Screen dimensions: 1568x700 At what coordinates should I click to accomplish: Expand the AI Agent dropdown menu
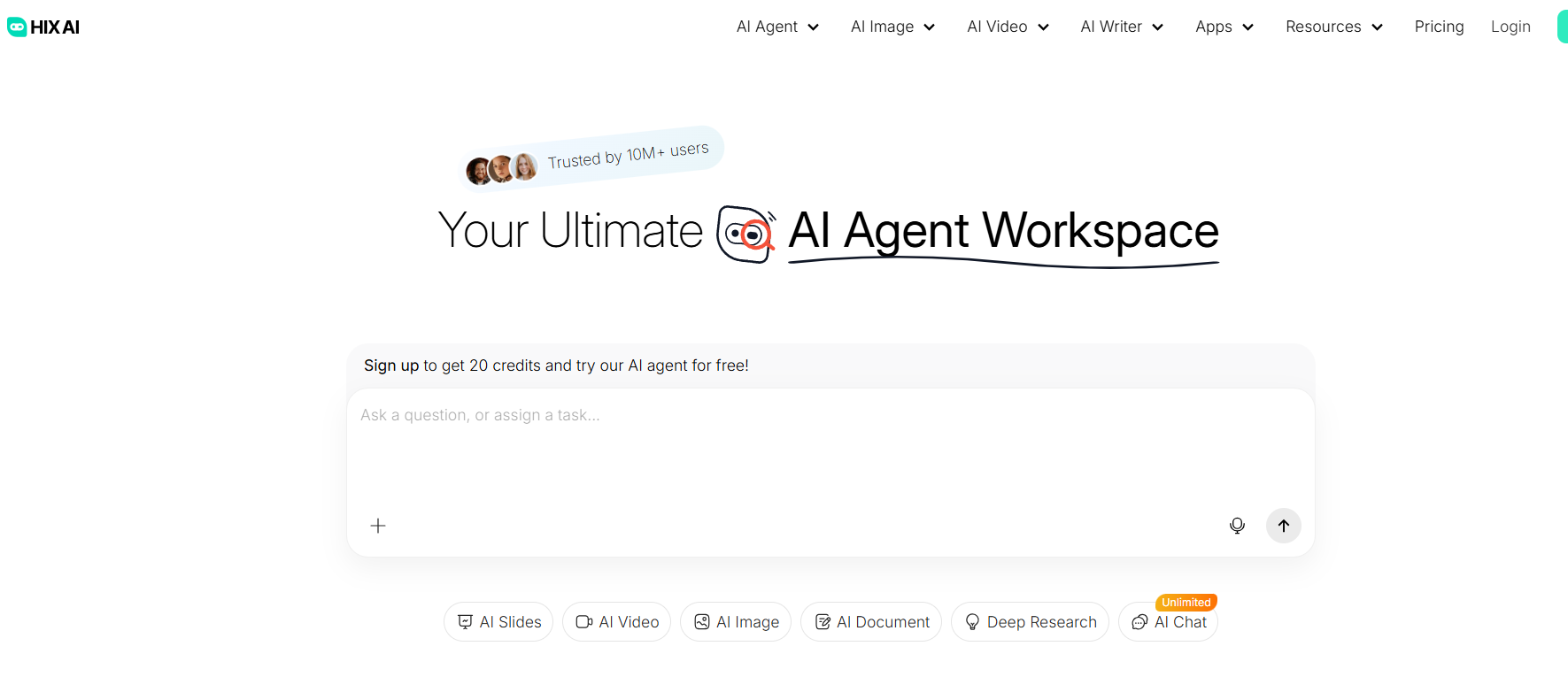tap(777, 27)
